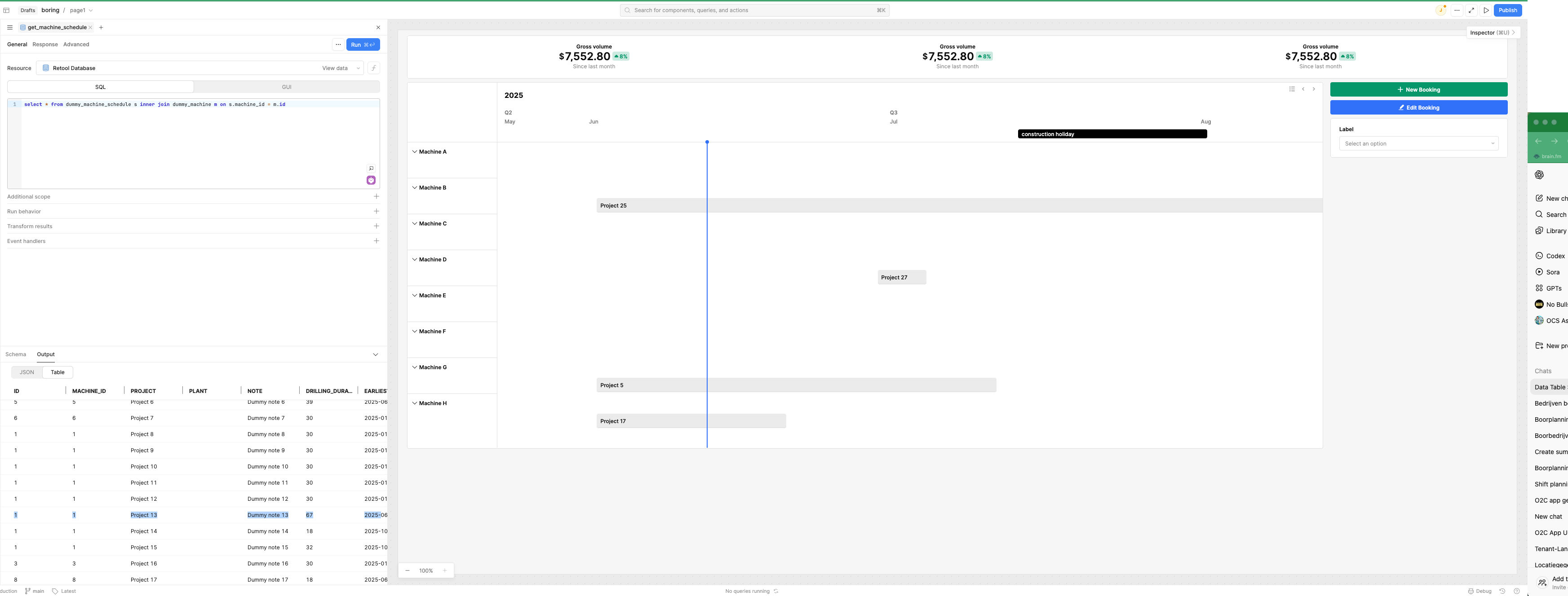The width and height of the screenshot is (1568, 596).
Task: Click the preview play icon
Action: pos(1486,10)
